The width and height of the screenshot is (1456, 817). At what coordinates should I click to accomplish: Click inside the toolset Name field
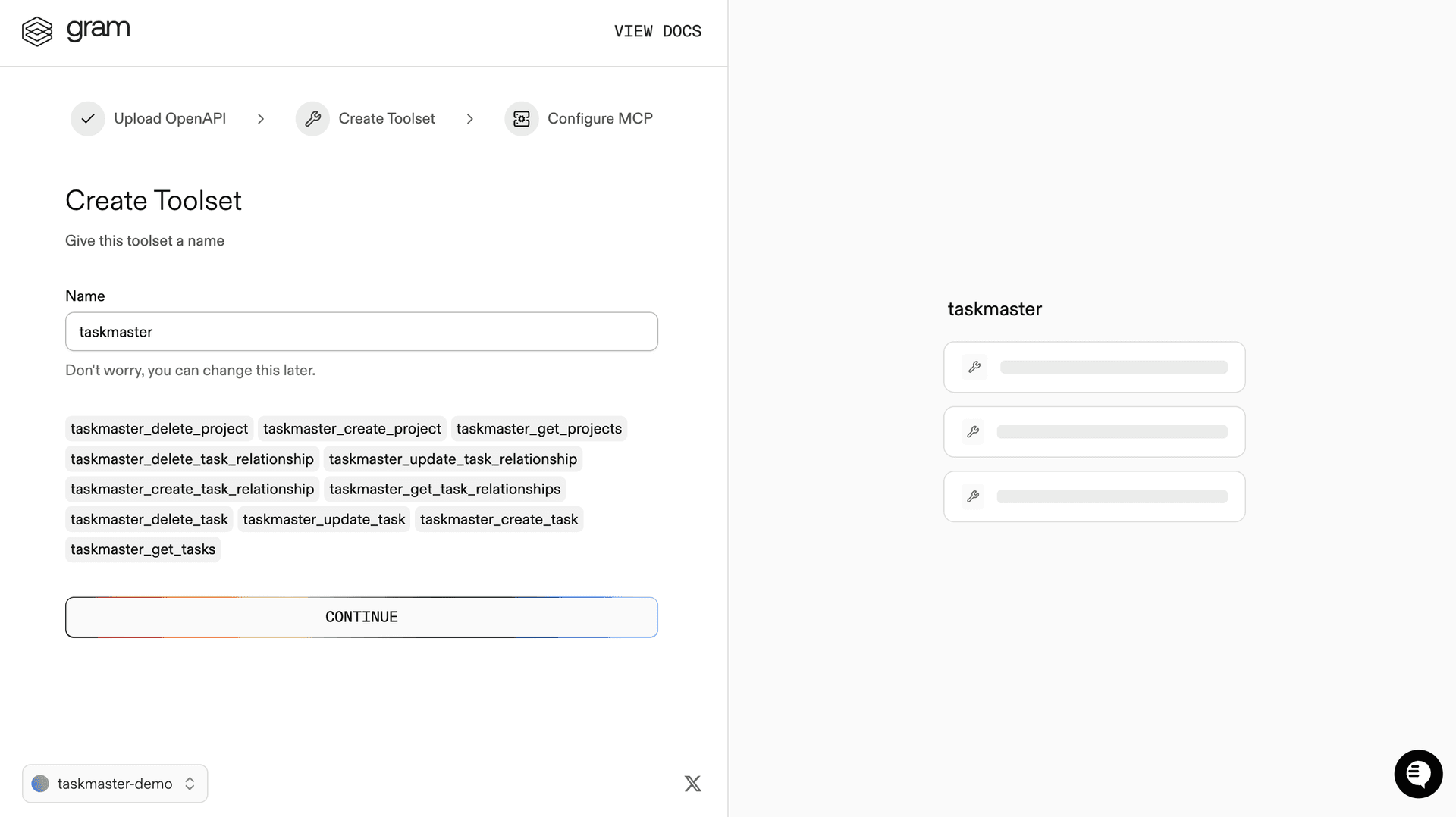point(361,331)
